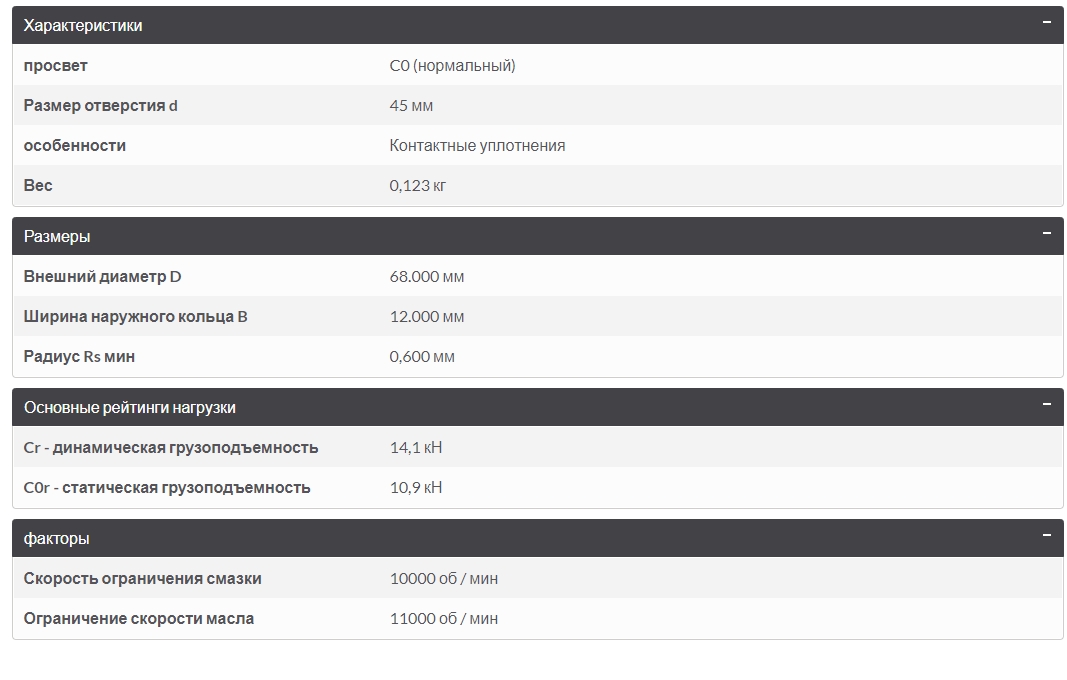Screen dimensions: 1067x680
Task: Click the minus icon on факторы header
Action: (1046, 535)
